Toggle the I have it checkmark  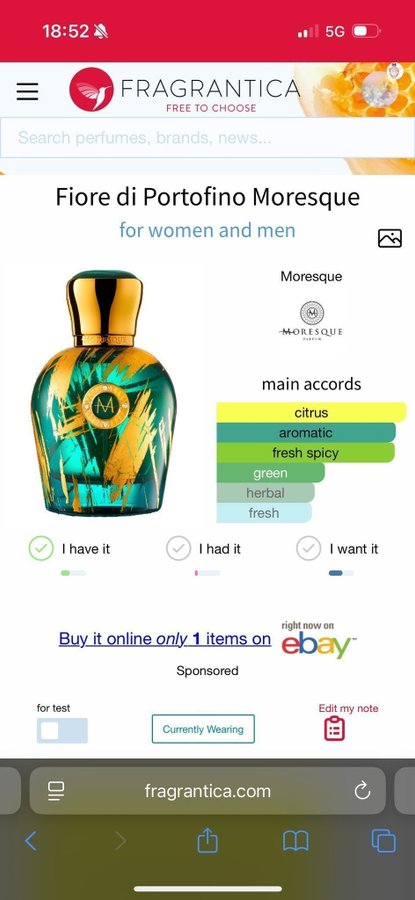click(x=41, y=549)
